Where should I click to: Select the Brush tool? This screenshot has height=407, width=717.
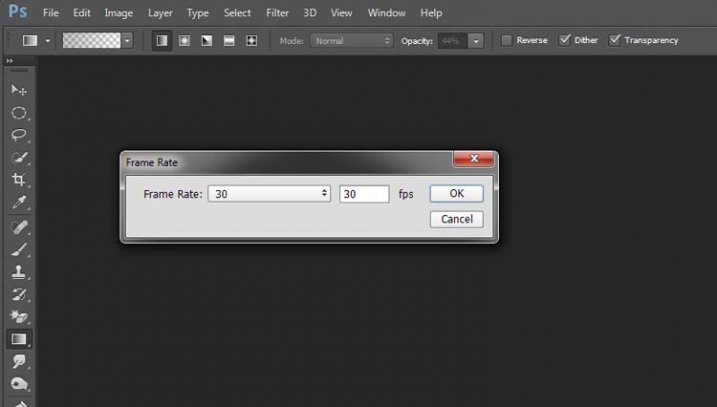point(18,249)
